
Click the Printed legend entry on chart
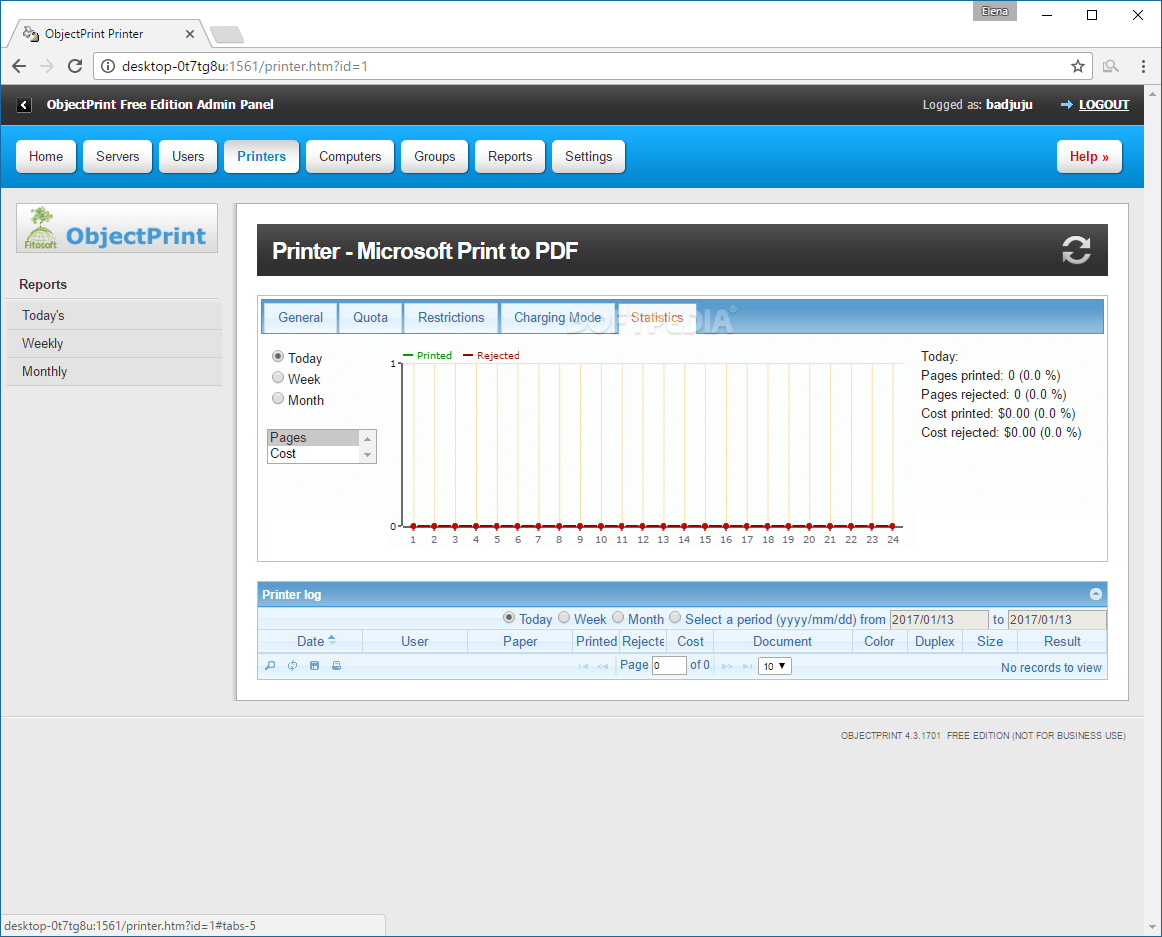pyautogui.click(x=428, y=356)
